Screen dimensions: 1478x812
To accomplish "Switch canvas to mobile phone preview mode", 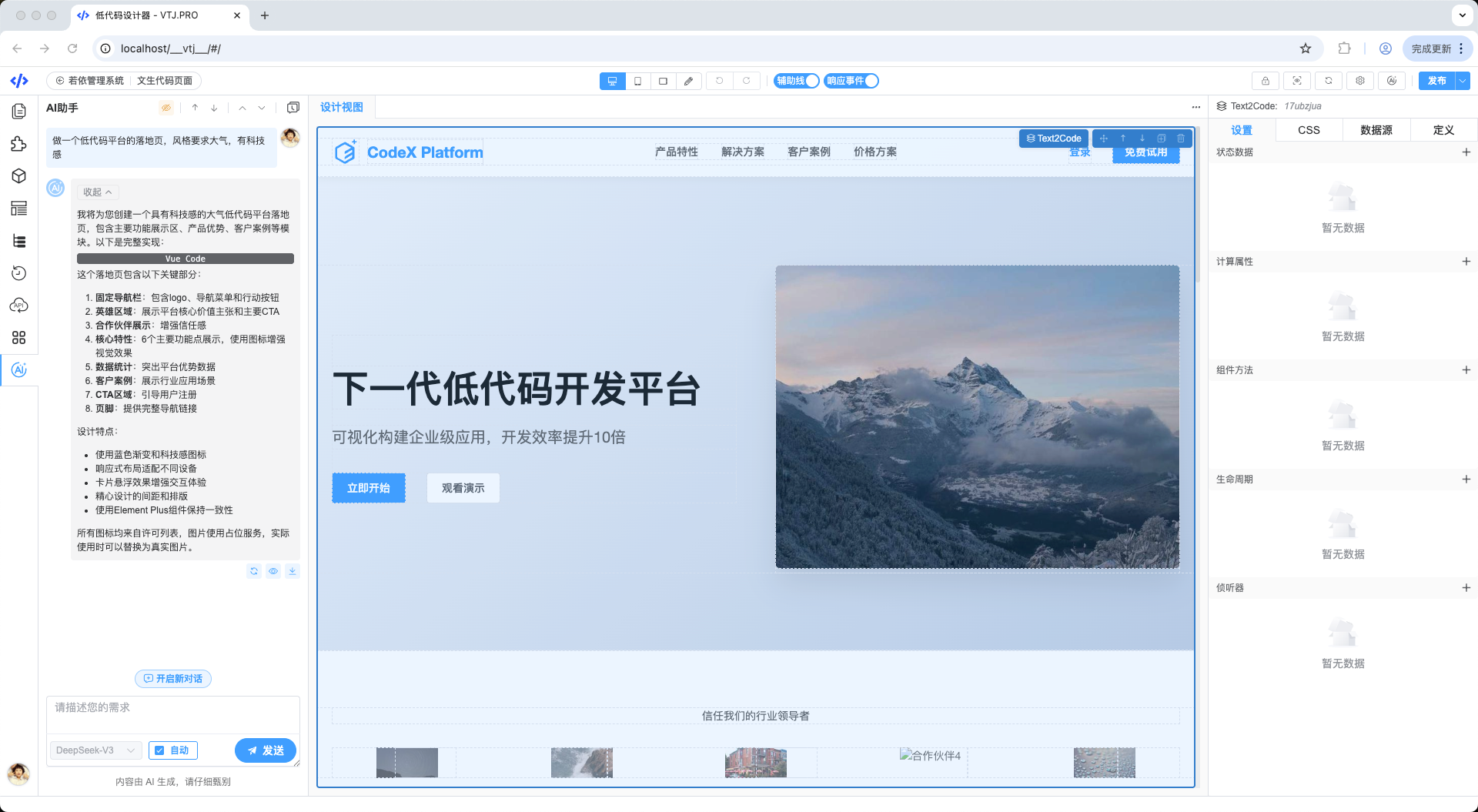I will click(637, 81).
